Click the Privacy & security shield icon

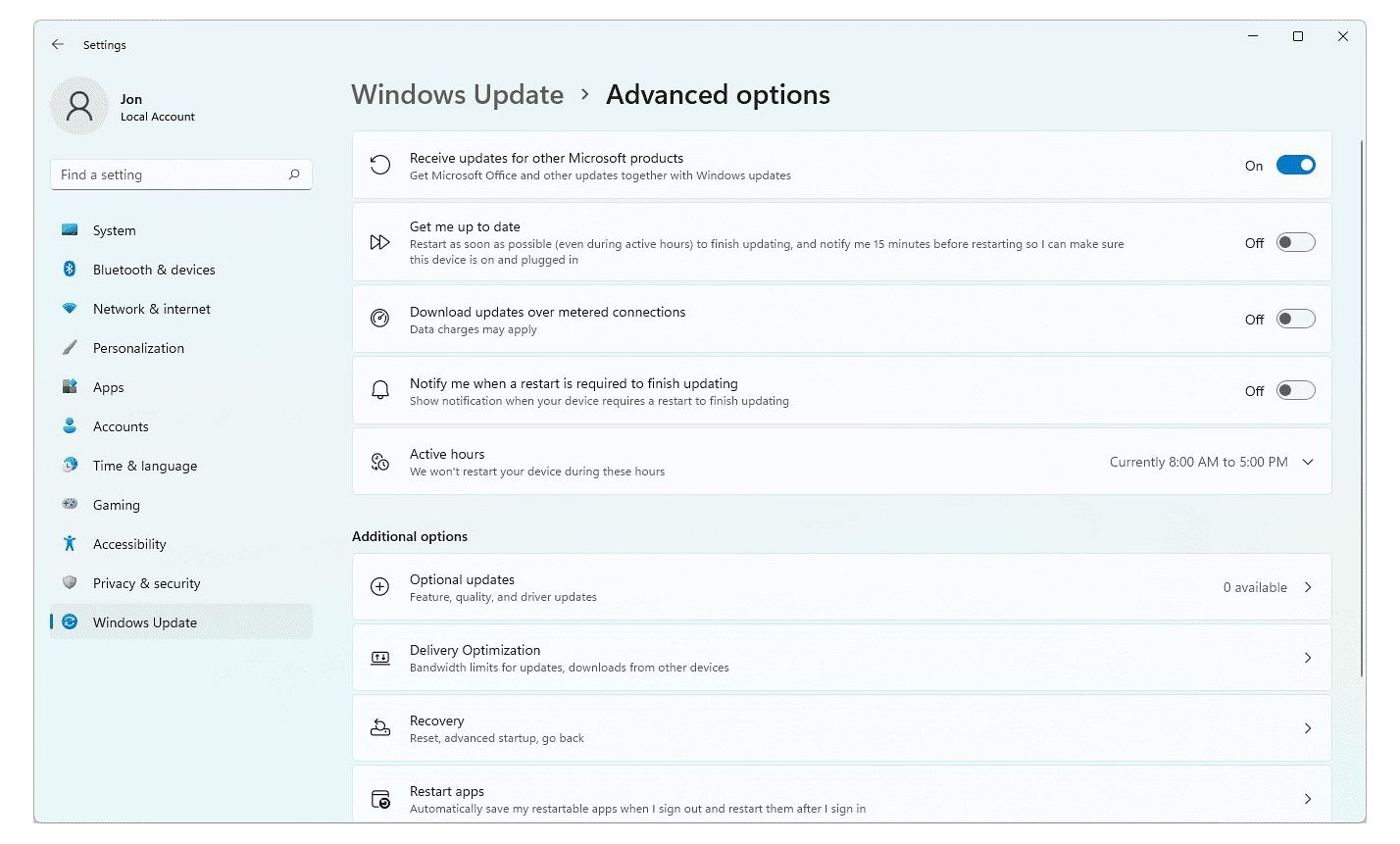click(x=70, y=583)
